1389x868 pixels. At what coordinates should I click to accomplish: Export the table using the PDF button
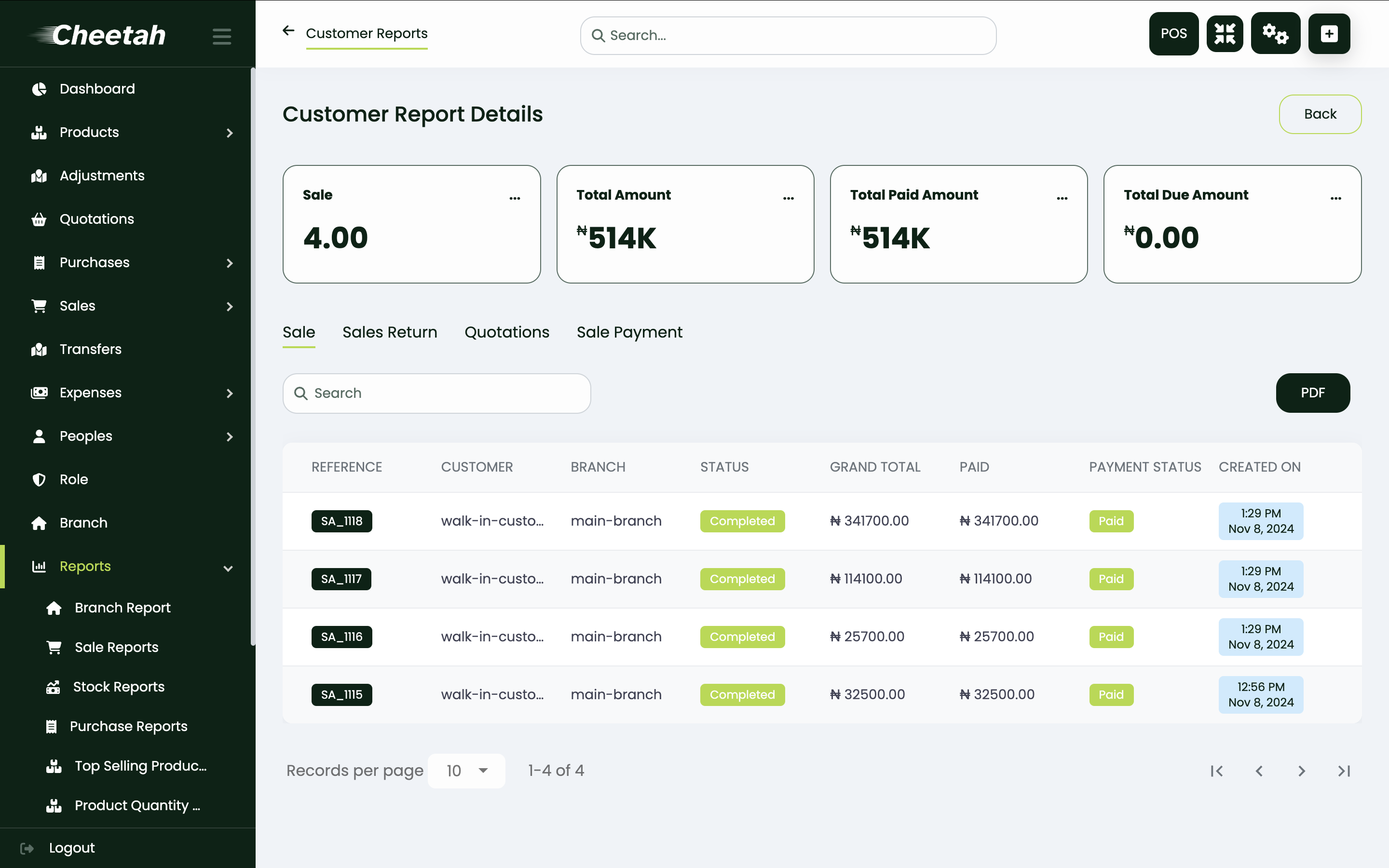pyautogui.click(x=1313, y=393)
